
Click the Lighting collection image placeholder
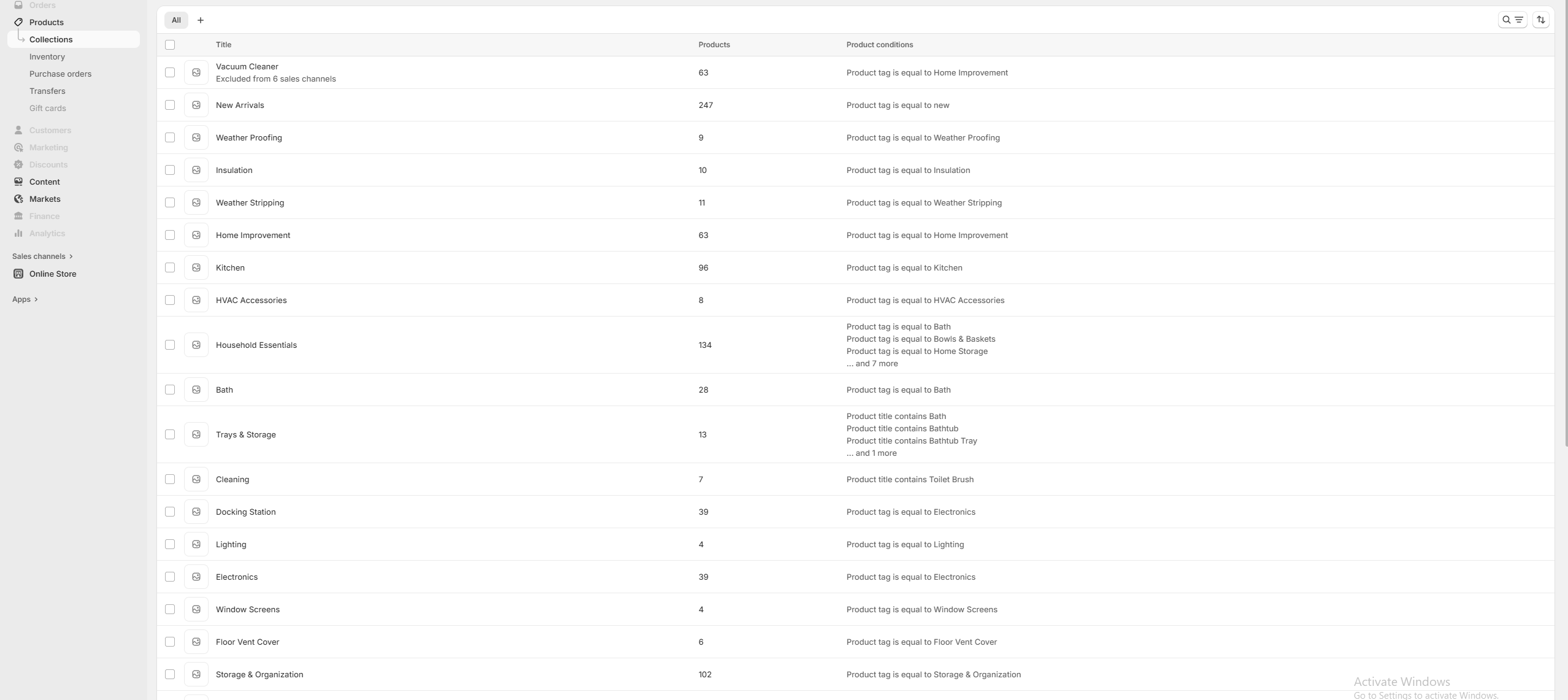(196, 544)
